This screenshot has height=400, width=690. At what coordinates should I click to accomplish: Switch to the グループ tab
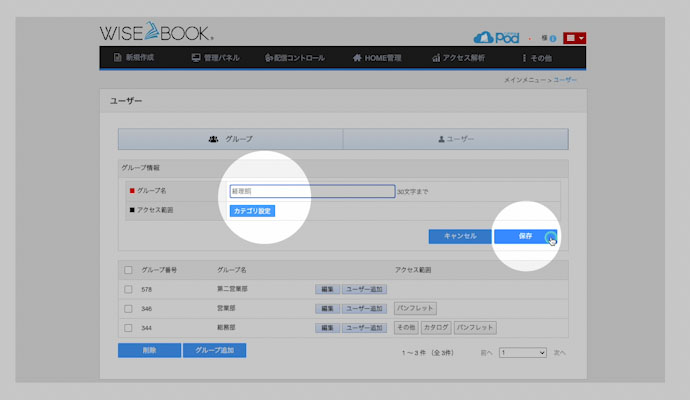[x=230, y=139]
